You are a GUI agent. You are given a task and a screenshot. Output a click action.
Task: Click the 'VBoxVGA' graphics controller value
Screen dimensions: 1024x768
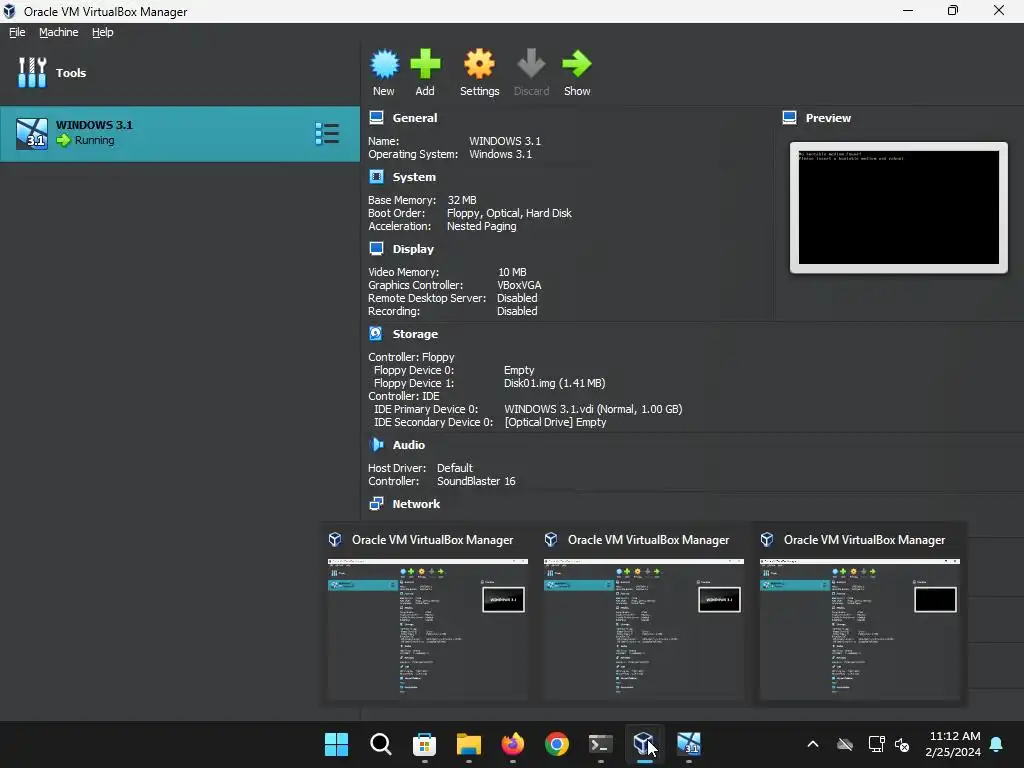click(519, 285)
